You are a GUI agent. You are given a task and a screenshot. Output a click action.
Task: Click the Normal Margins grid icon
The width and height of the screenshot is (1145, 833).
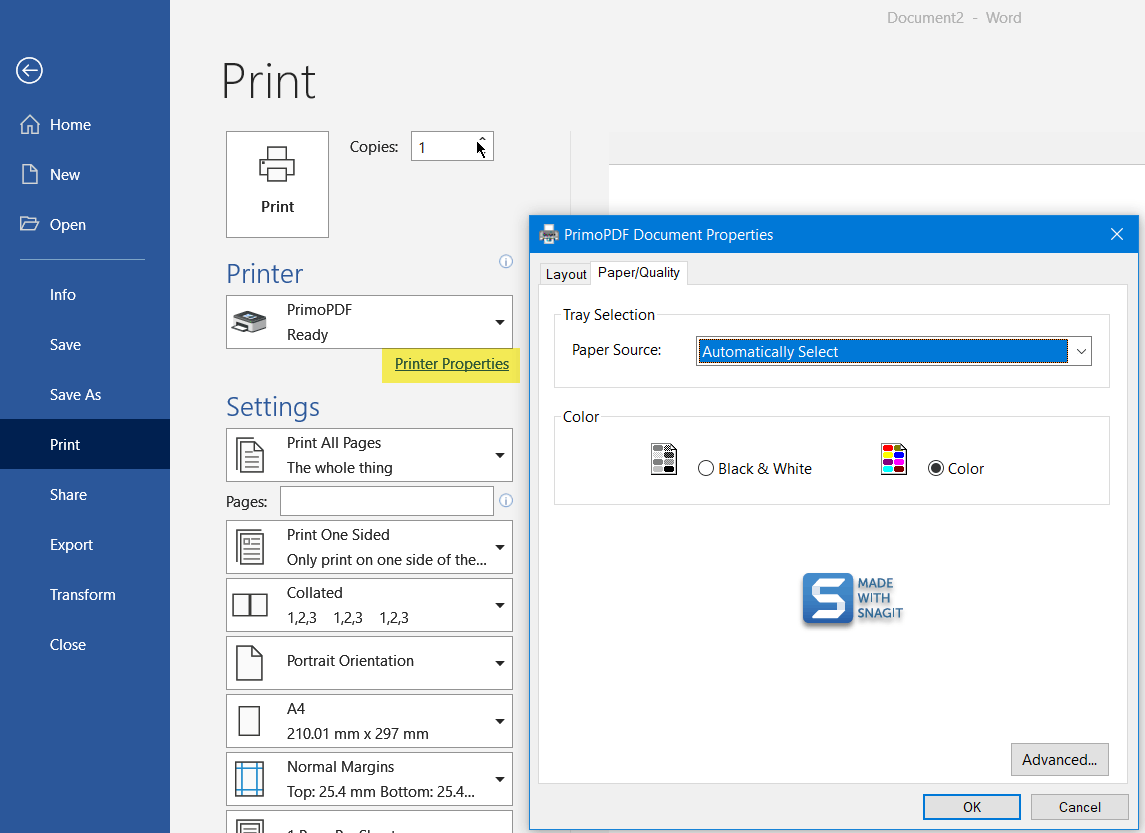(250, 779)
